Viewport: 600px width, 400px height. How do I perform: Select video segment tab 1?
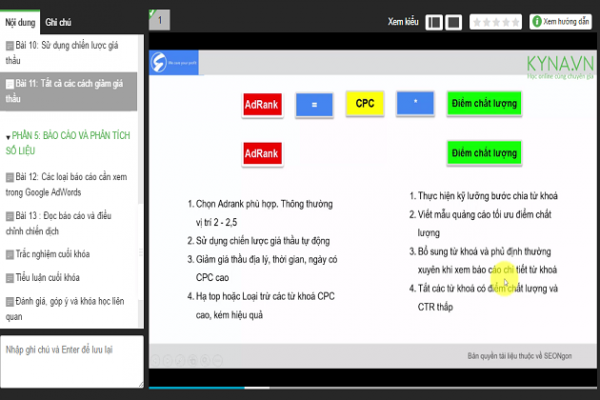(x=161, y=19)
